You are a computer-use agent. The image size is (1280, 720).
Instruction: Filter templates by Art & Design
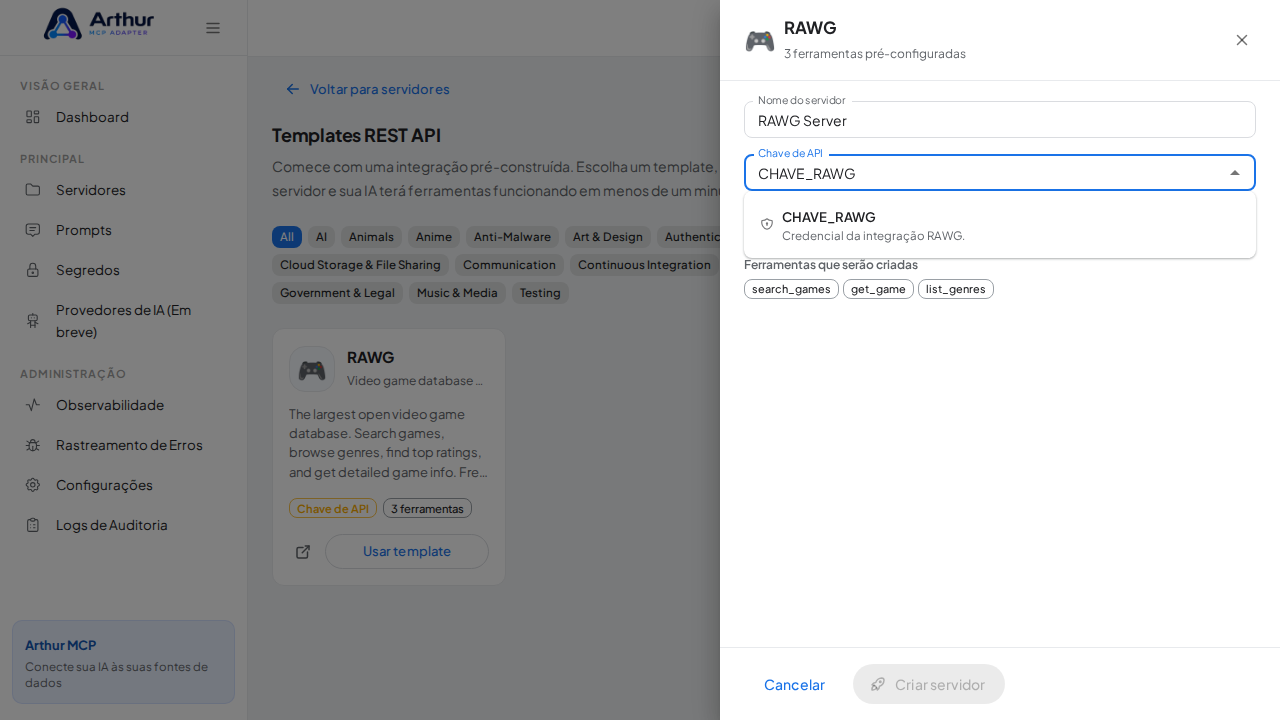608,237
